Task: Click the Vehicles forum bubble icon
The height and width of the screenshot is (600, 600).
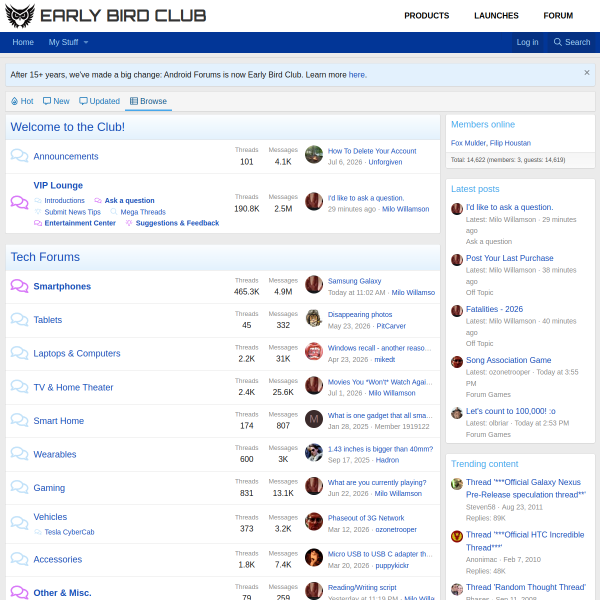Action: click(x=19, y=523)
